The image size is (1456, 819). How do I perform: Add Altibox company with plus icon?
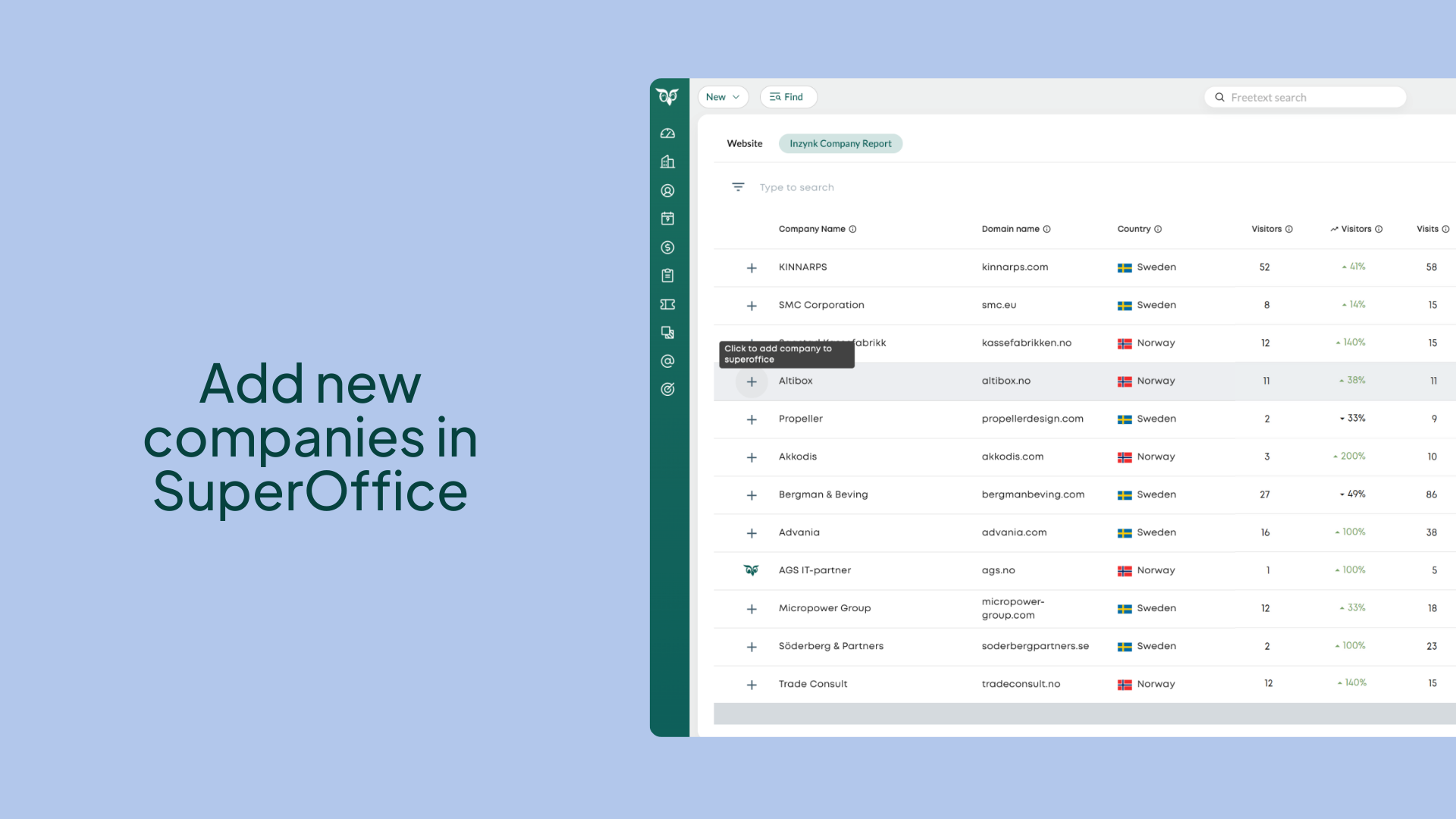click(x=752, y=381)
